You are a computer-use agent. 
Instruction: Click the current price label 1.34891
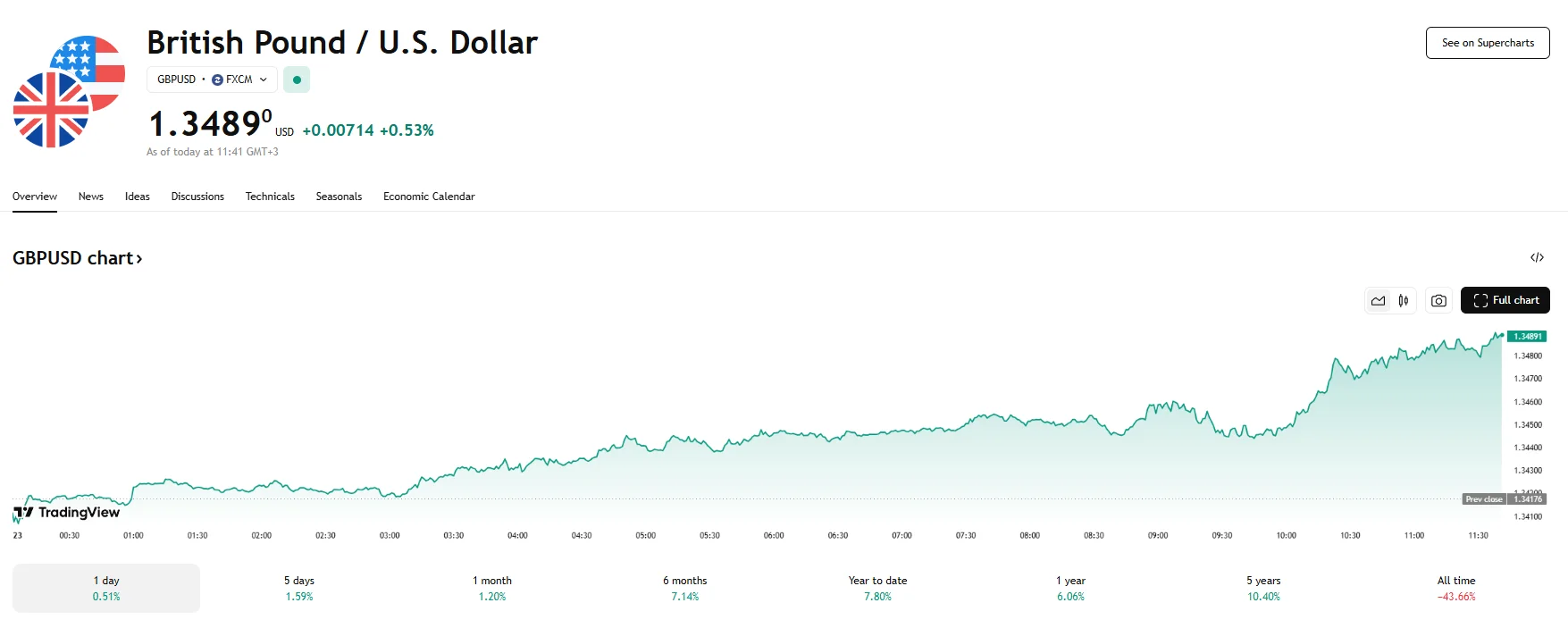[x=1527, y=337]
